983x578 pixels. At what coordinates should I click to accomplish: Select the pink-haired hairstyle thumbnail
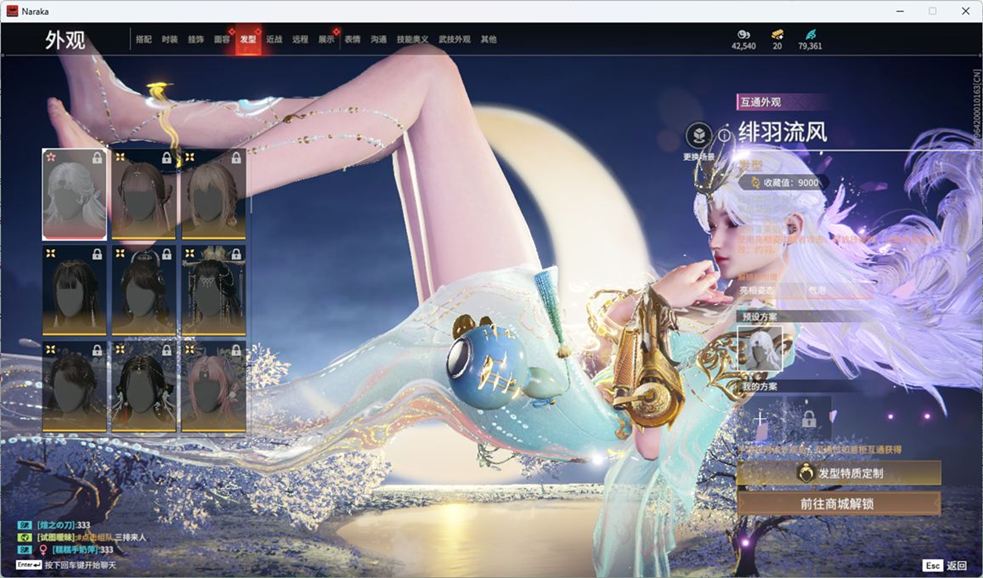click(x=214, y=386)
